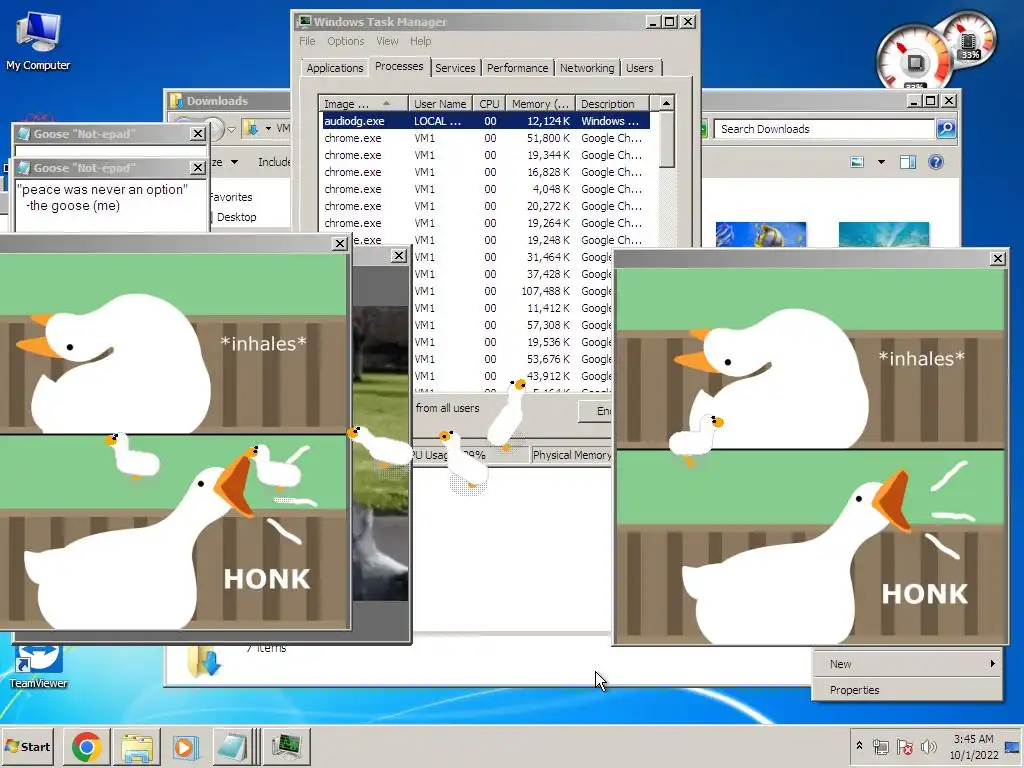1024x768 pixels.
Task: Choose Properties in context menu
Action: click(907, 690)
